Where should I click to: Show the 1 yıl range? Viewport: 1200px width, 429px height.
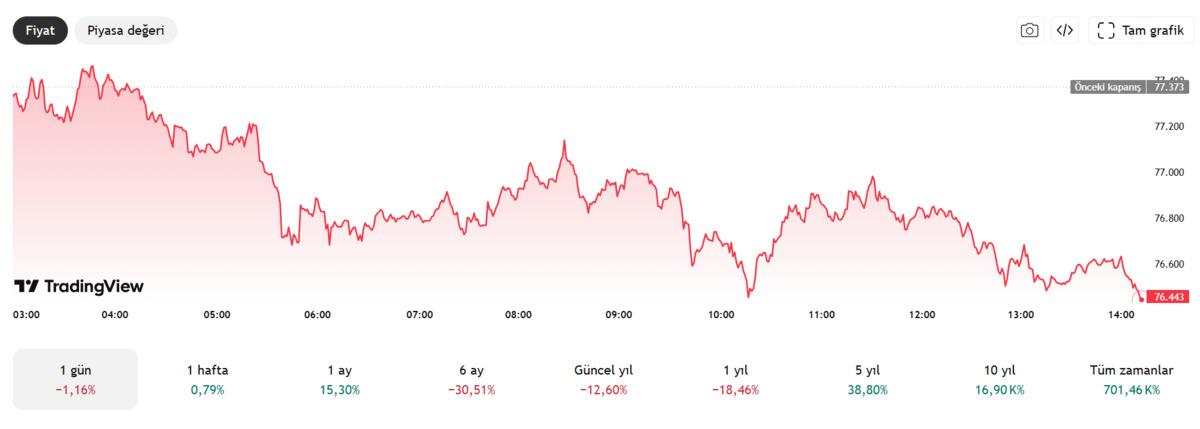tap(735, 379)
